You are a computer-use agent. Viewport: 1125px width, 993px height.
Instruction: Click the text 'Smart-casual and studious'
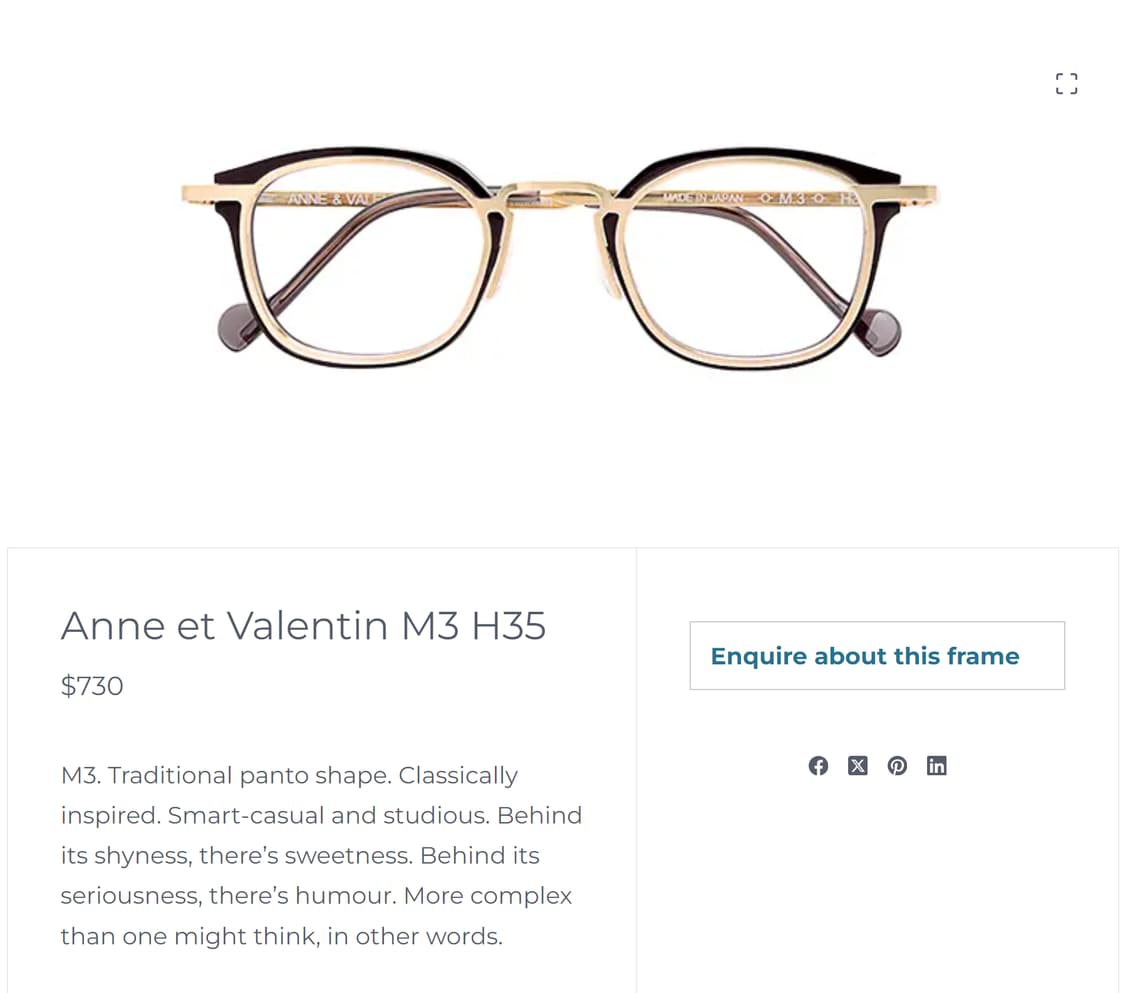point(327,816)
